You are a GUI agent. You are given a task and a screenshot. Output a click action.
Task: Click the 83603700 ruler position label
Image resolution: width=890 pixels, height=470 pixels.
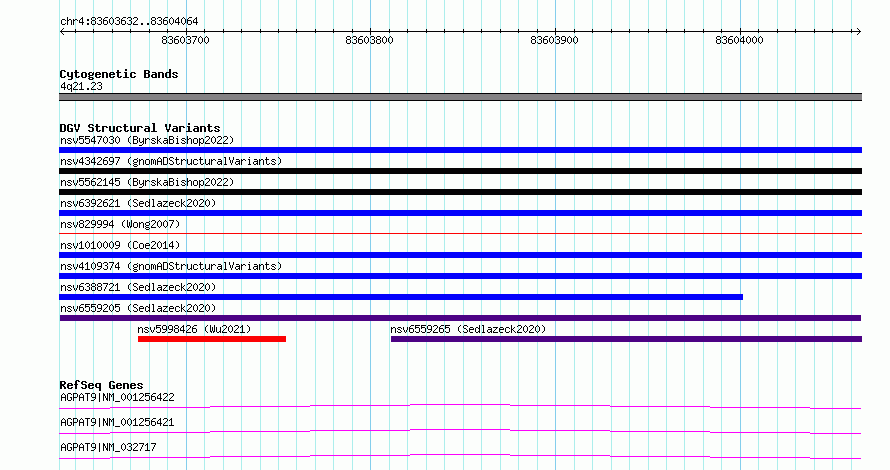[x=186, y=40]
